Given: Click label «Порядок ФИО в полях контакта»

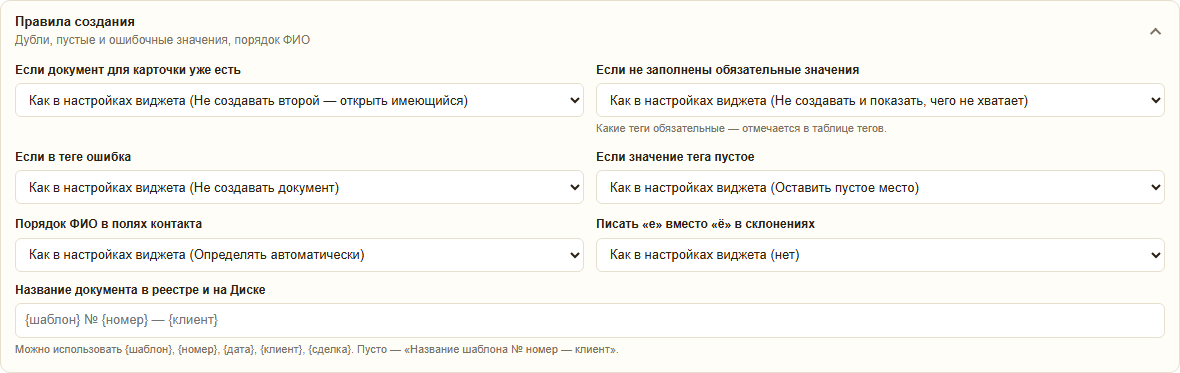Looking at the screenshot, I should 108,224.
